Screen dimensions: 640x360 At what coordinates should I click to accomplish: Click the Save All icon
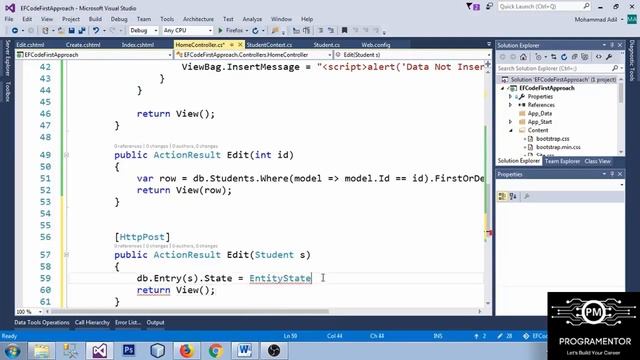pos(82,31)
